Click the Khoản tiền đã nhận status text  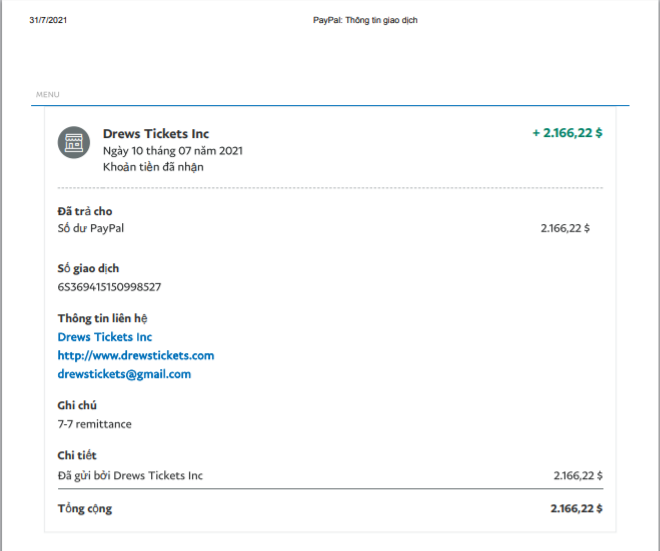pyautogui.click(x=153, y=167)
